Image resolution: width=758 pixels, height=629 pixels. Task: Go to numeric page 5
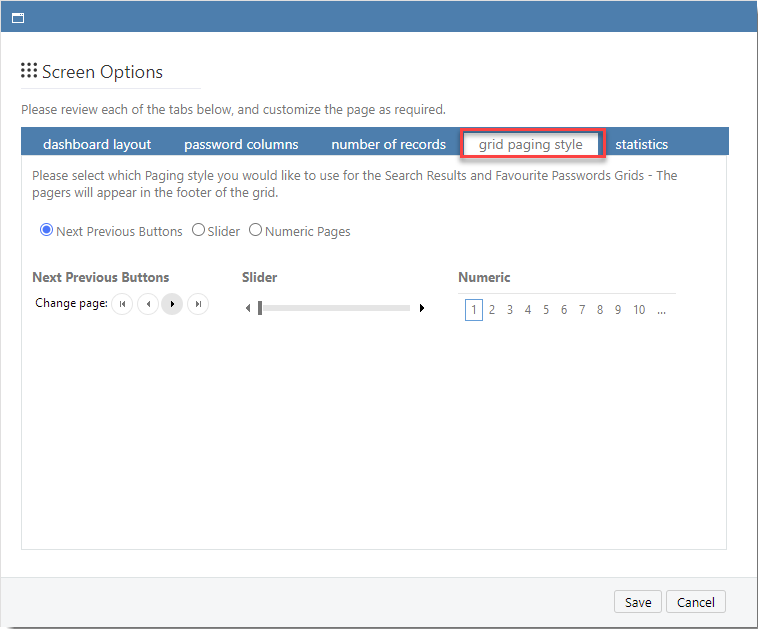546,310
